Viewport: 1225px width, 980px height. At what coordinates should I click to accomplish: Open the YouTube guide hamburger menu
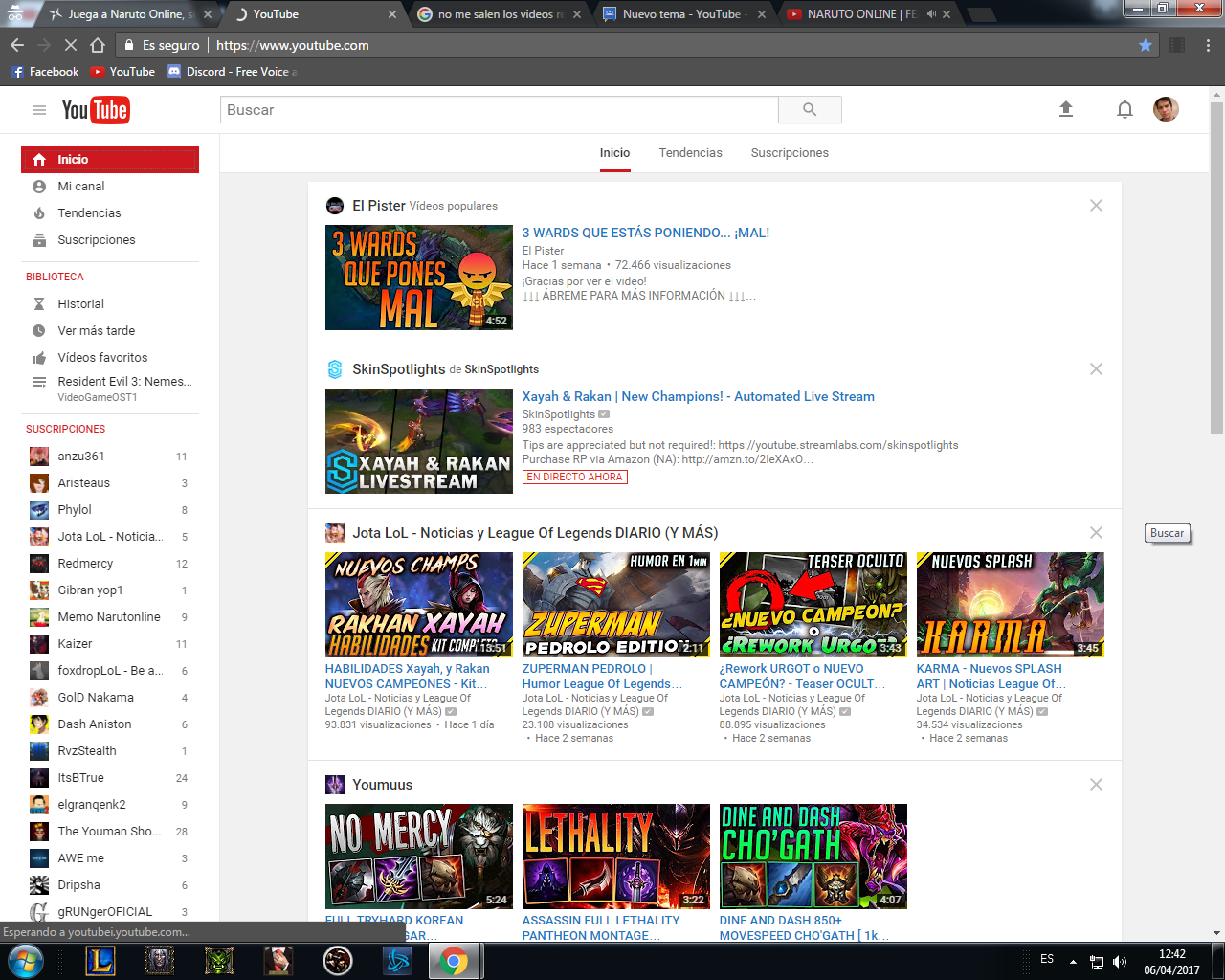pyautogui.click(x=39, y=110)
